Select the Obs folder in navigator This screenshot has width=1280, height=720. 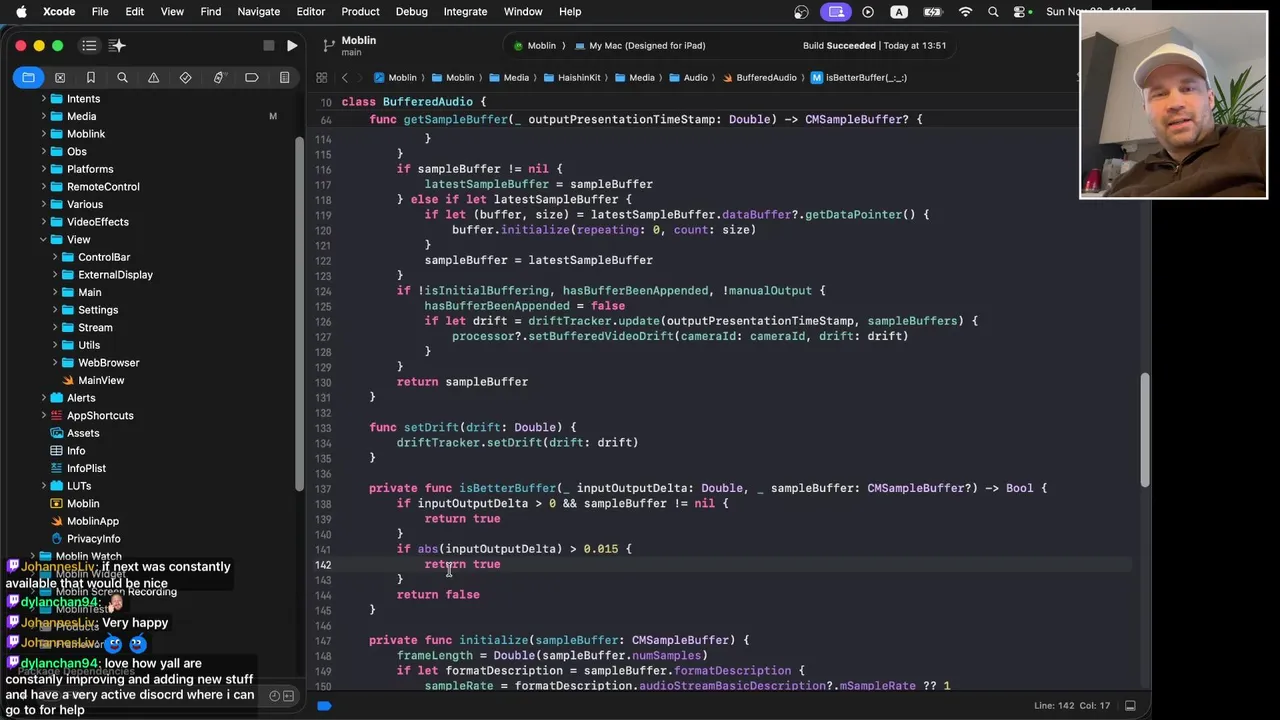77,152
